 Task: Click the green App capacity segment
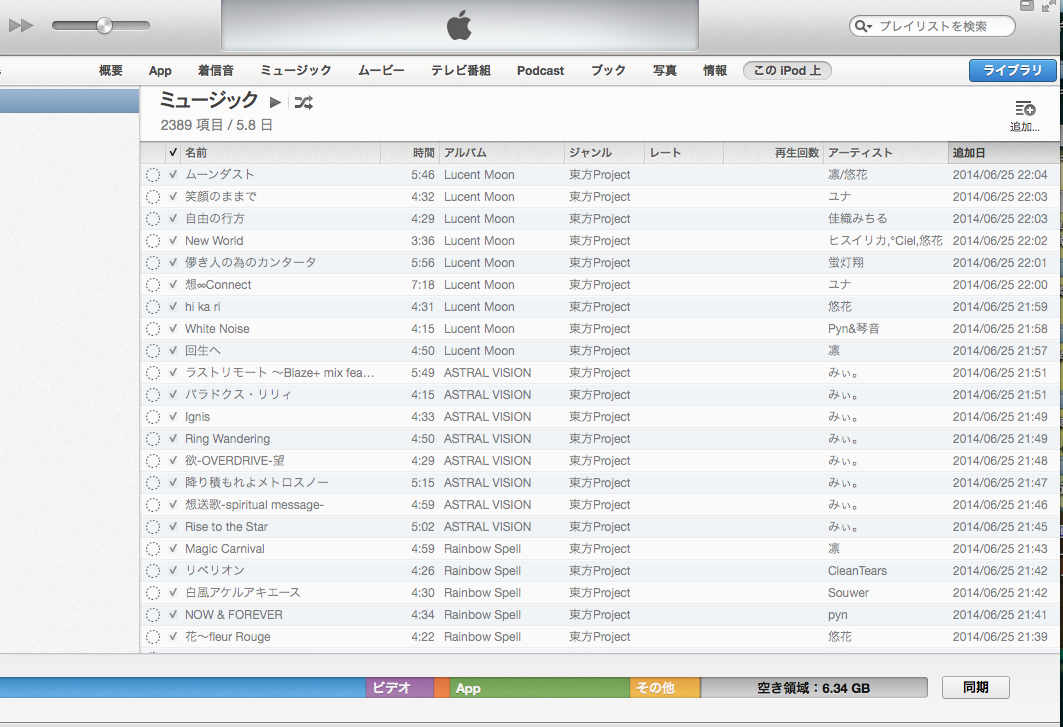[x=540, y=688]
